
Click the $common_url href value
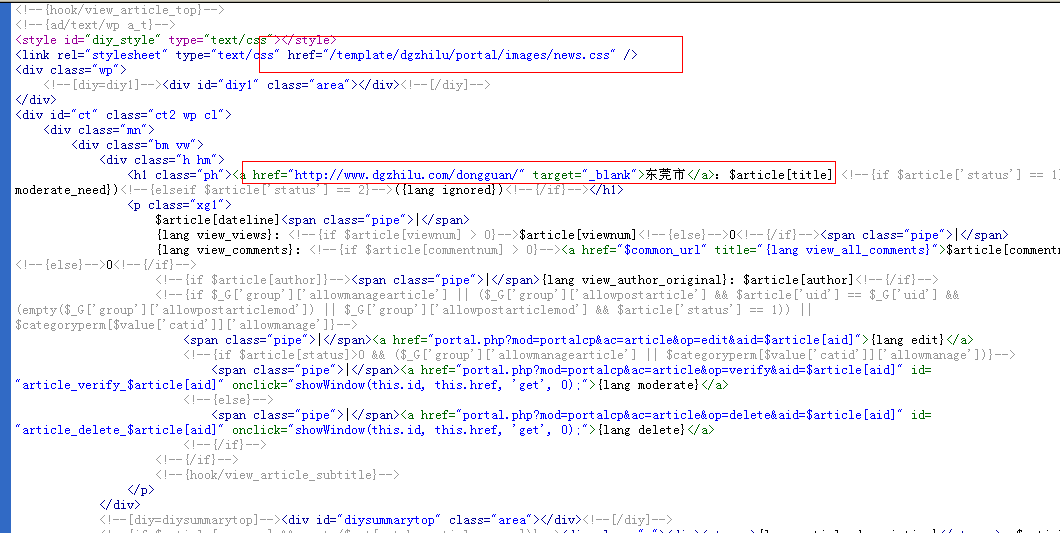point(665,250)
